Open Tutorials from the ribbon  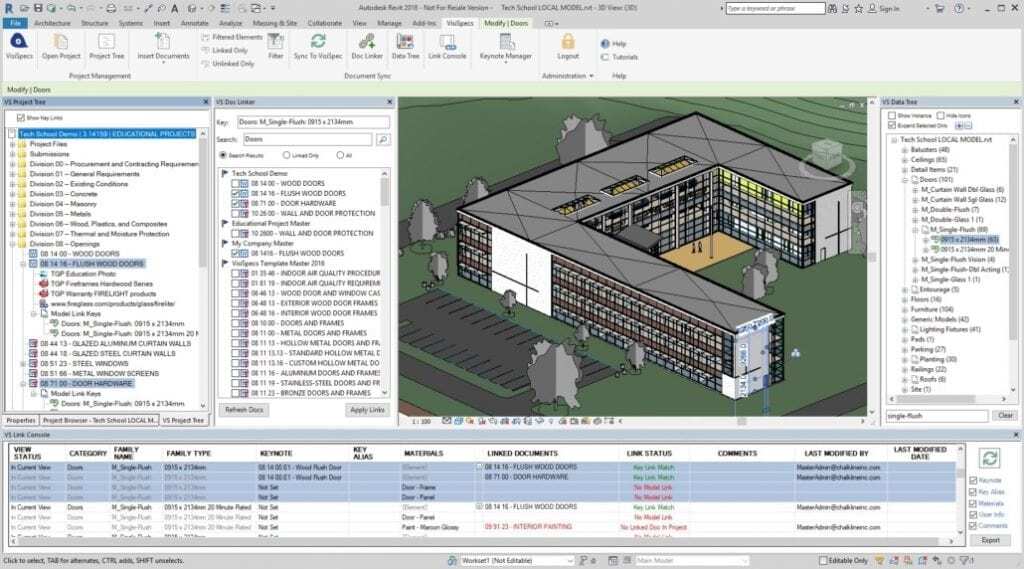pos(620,57)
